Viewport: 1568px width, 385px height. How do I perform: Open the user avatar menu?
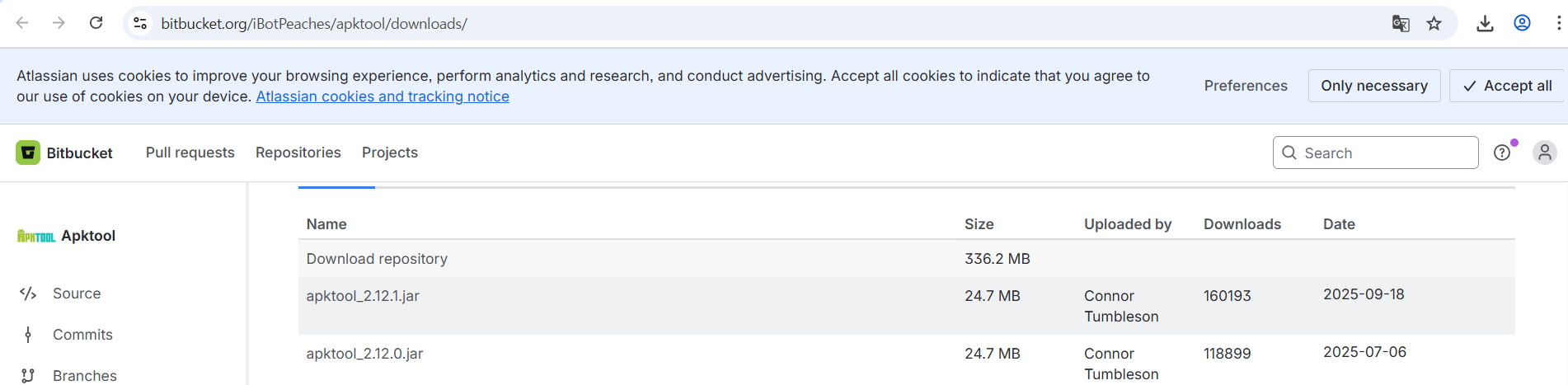click(x=1544, y=153)
